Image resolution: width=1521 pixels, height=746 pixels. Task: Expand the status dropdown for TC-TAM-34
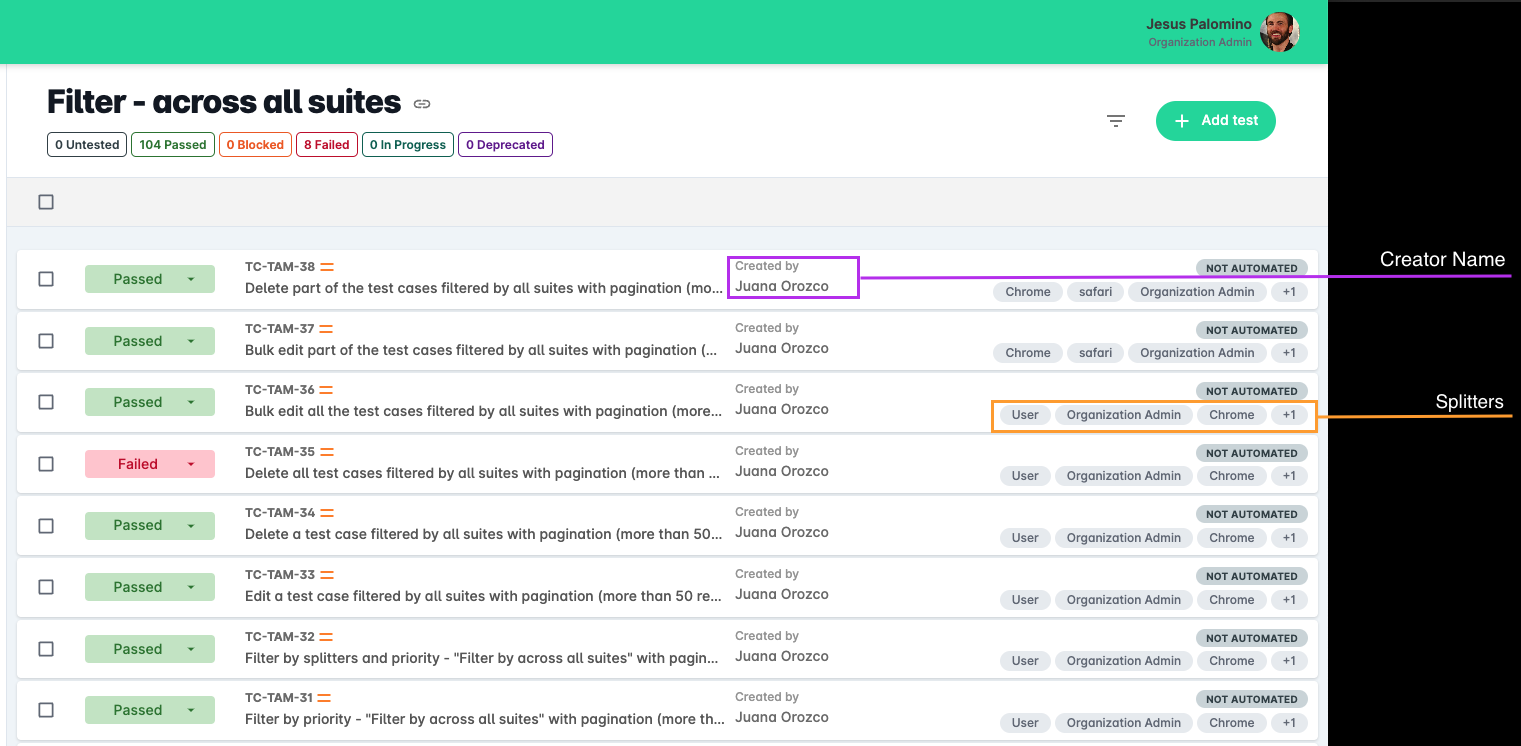coord(150,525)
